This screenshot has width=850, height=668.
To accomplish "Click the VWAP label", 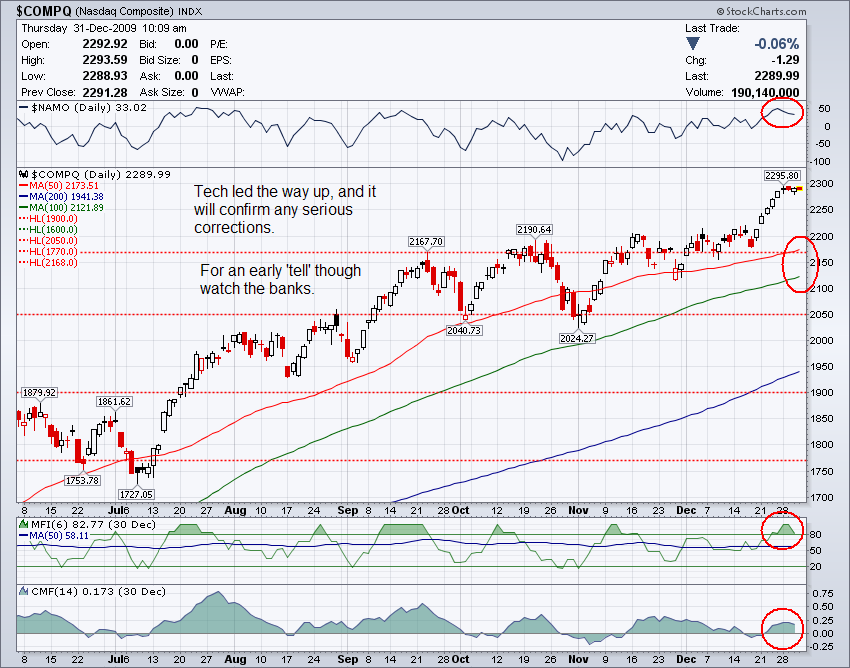I will click(x=227, y=92).
